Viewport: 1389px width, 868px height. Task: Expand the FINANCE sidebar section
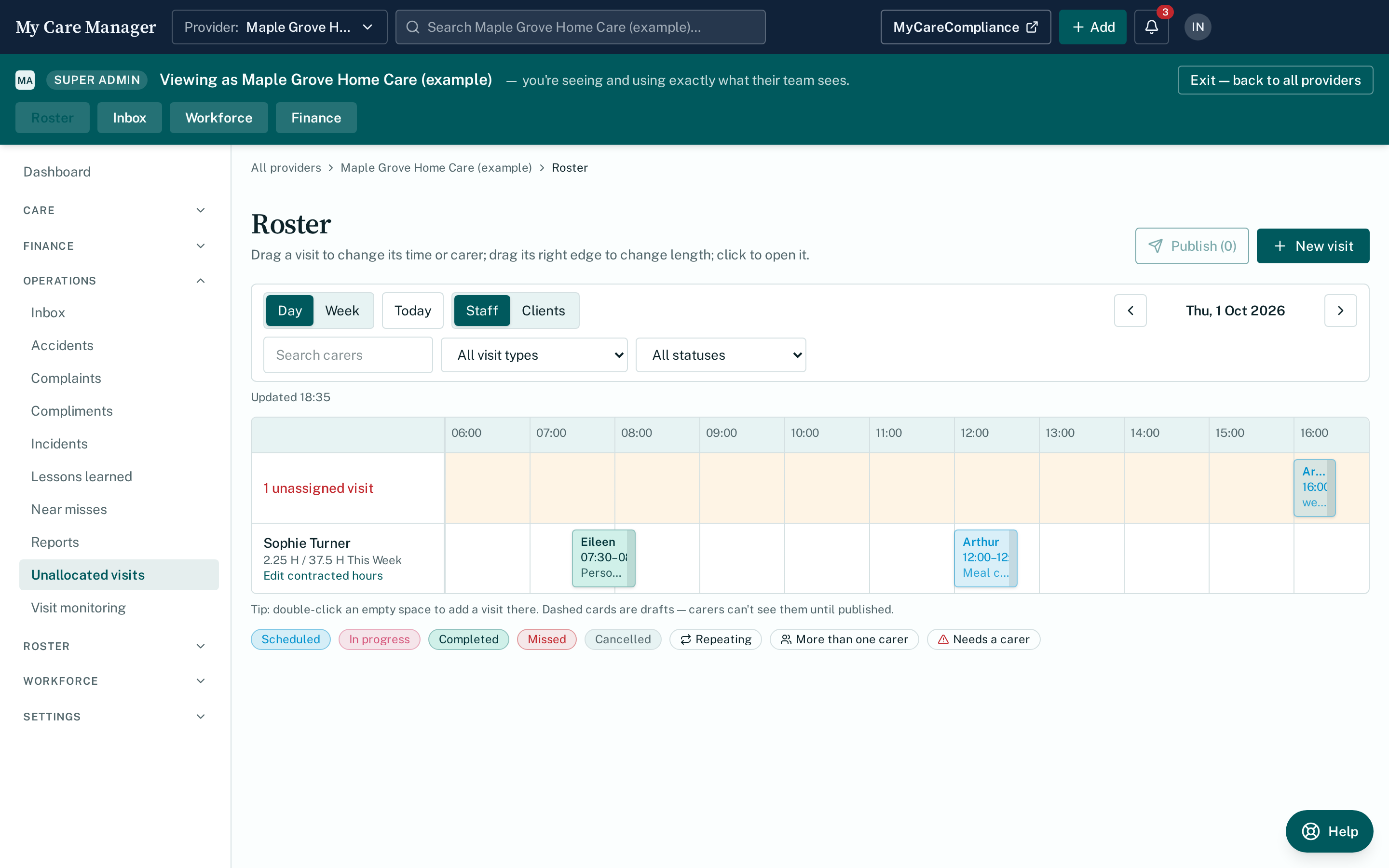115,246
